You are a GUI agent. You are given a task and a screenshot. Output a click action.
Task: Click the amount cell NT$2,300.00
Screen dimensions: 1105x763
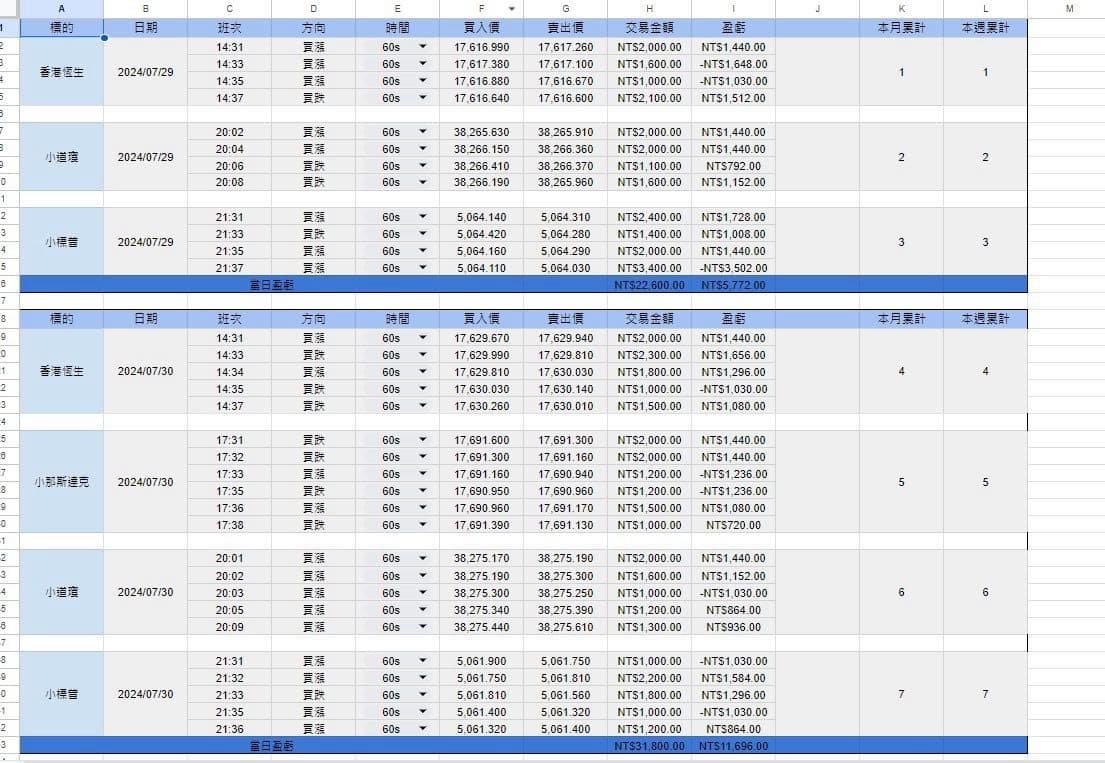[649, 355]
